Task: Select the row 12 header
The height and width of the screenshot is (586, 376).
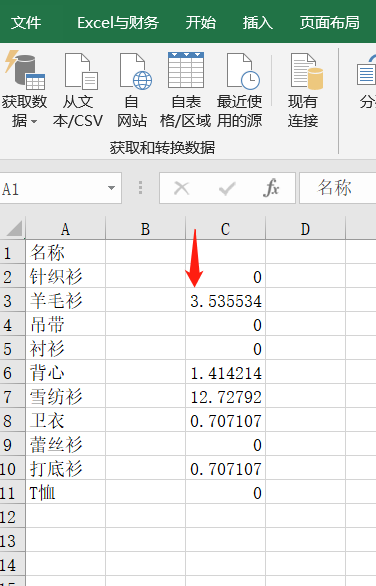Action: [x=12, y=516]
